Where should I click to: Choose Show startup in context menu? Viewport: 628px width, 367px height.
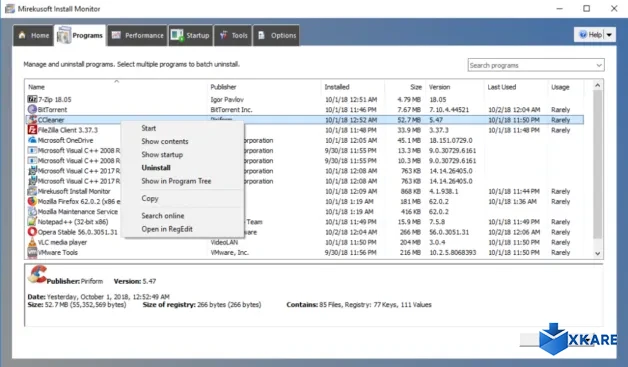click(x=162, y=155)
